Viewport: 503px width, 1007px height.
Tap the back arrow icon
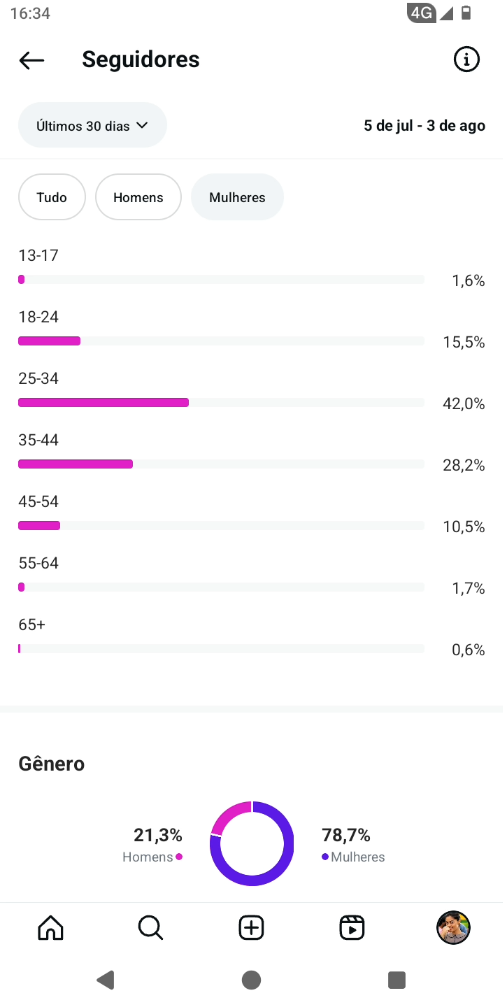click(31, 60)
